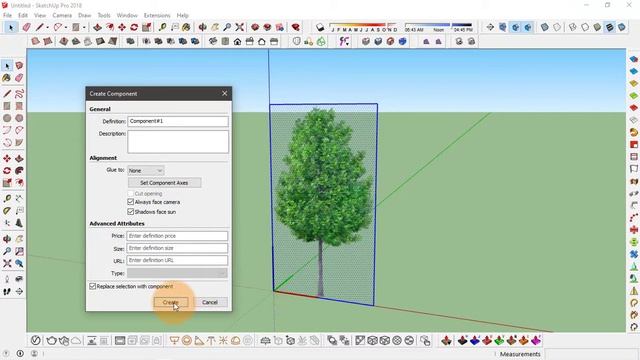Open the Window menu
The width and height of the screenshot is (640, 360).
pos(127,15)
